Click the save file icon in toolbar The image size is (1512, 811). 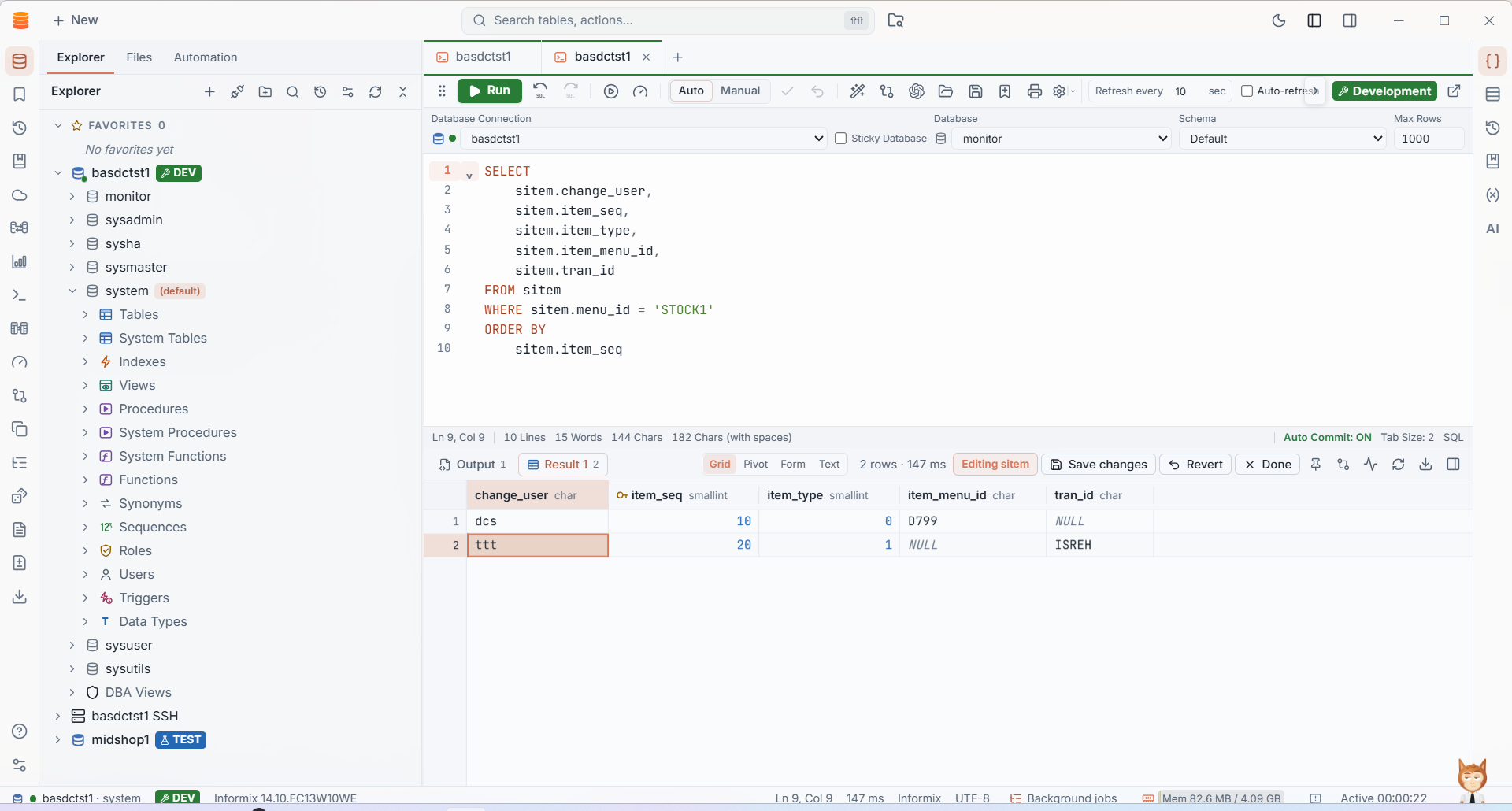coord(976,91)
